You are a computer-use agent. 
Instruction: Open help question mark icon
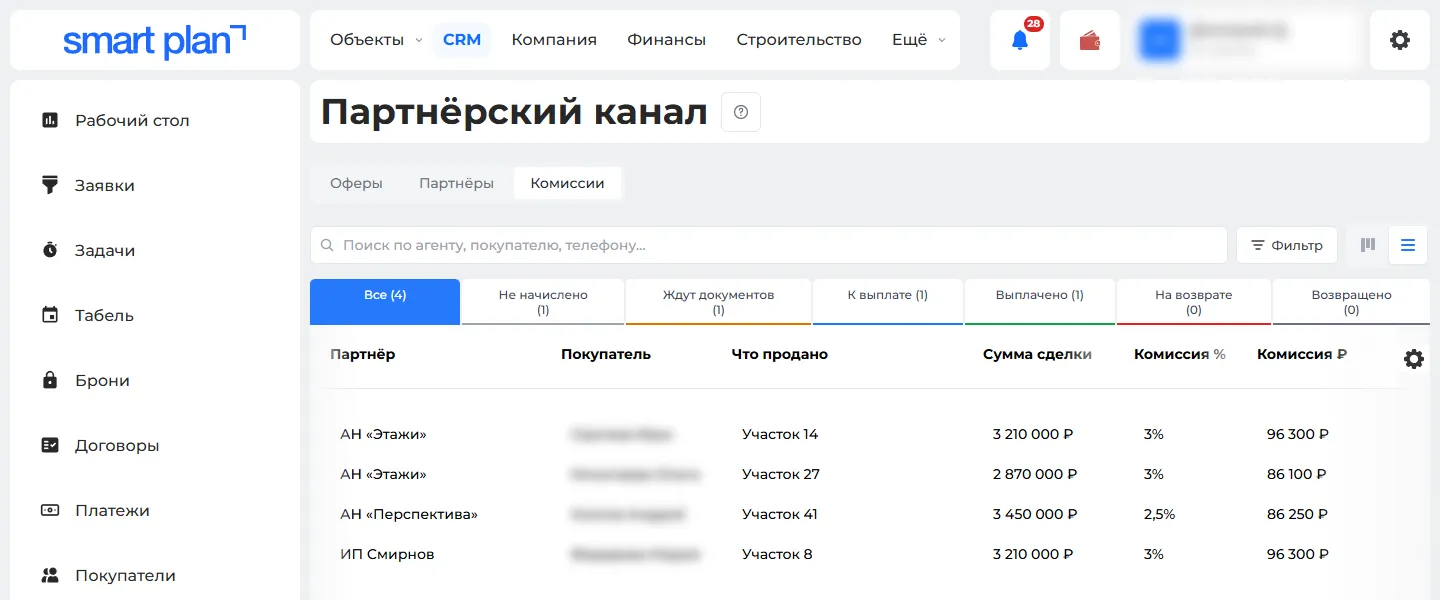(741, 112)
